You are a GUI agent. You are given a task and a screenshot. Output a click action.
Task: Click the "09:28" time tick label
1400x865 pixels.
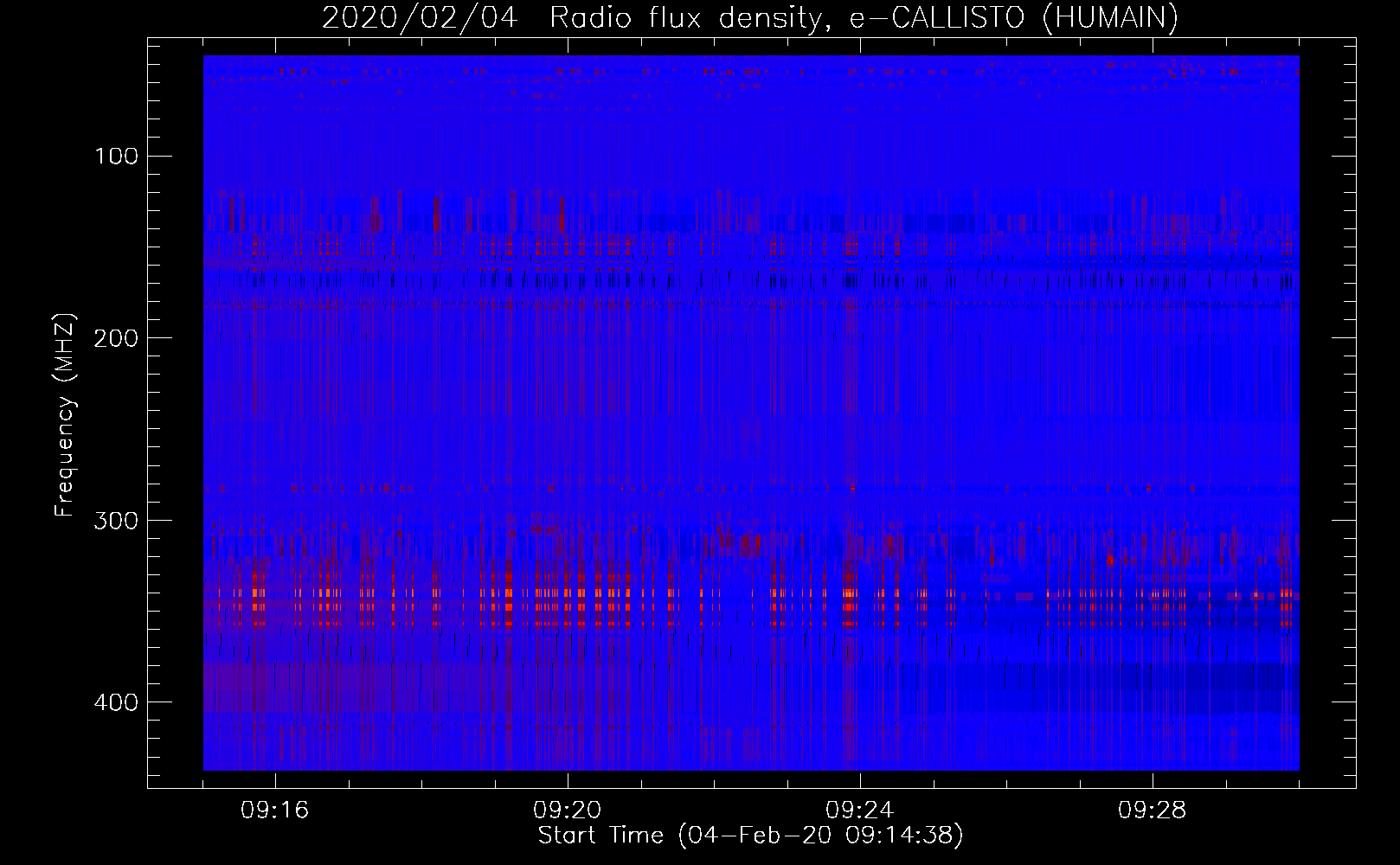pyautogui.click(x=1153, y=811)
